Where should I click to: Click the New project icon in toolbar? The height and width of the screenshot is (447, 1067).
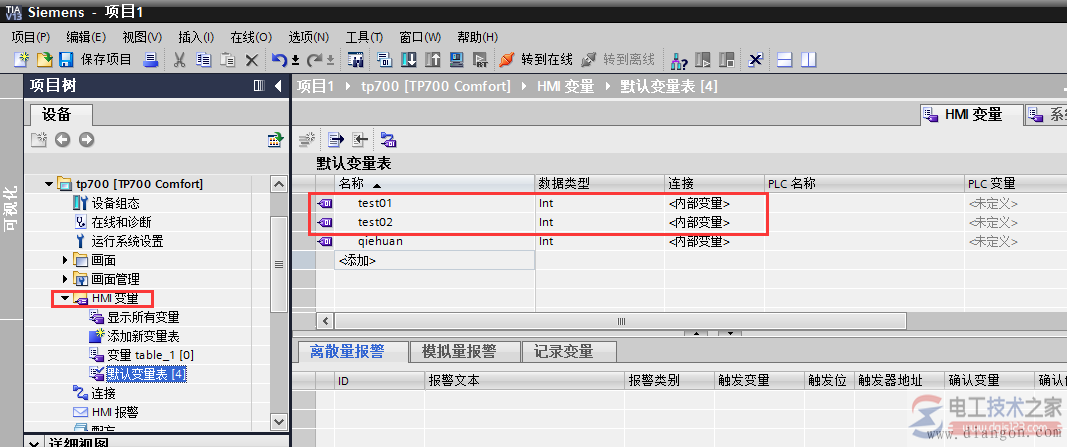(22, 60)
